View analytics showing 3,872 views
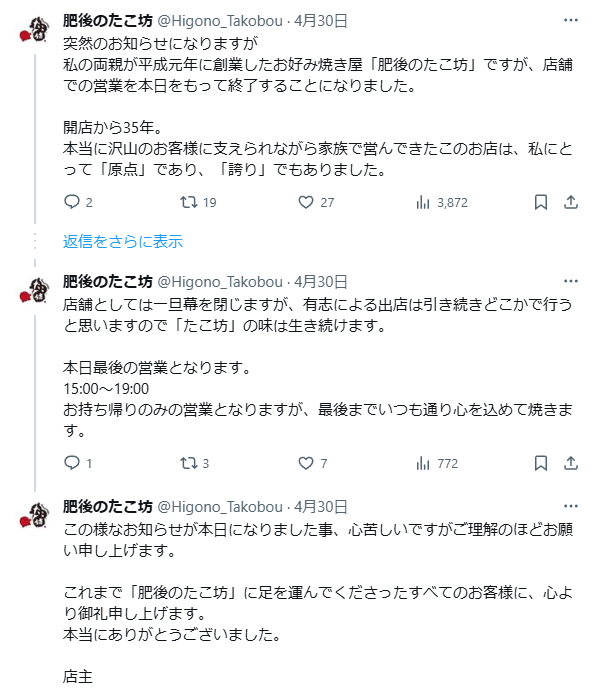The width and height of the screenshot is (597, 696). (442, 202)
